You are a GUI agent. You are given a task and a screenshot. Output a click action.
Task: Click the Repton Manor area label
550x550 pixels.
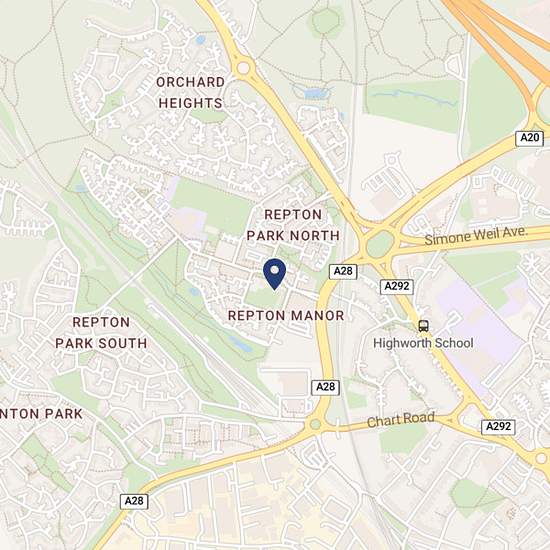click(286, 316)
